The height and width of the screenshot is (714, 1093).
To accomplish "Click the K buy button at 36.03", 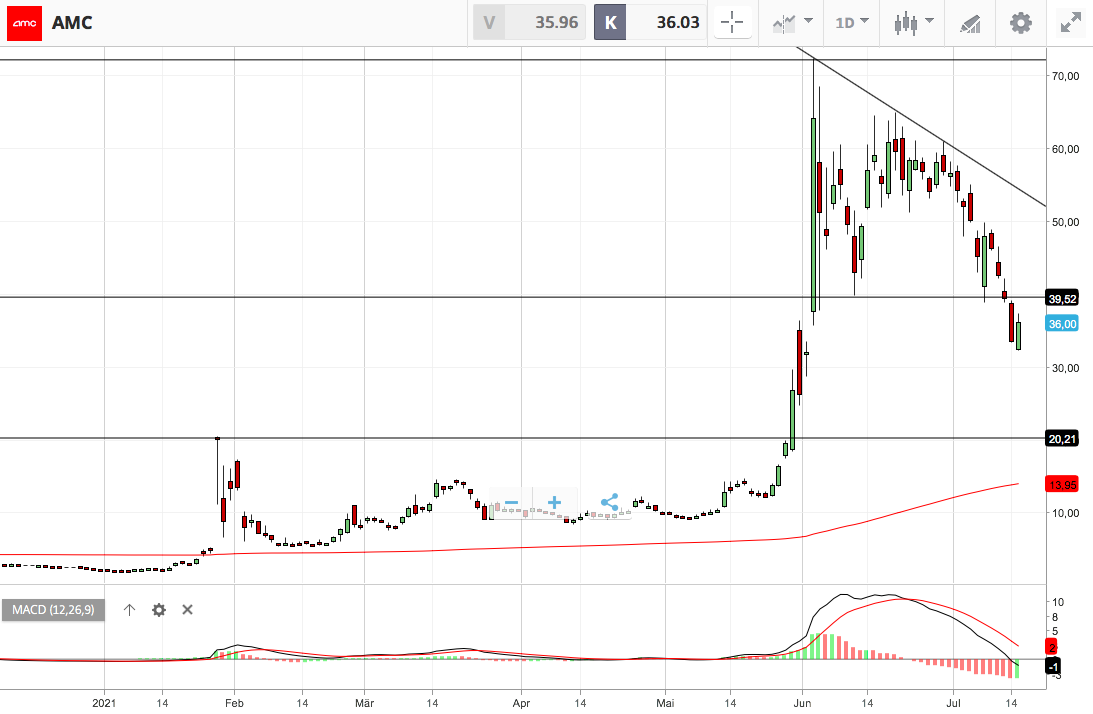I will click(x=650, y=22).
